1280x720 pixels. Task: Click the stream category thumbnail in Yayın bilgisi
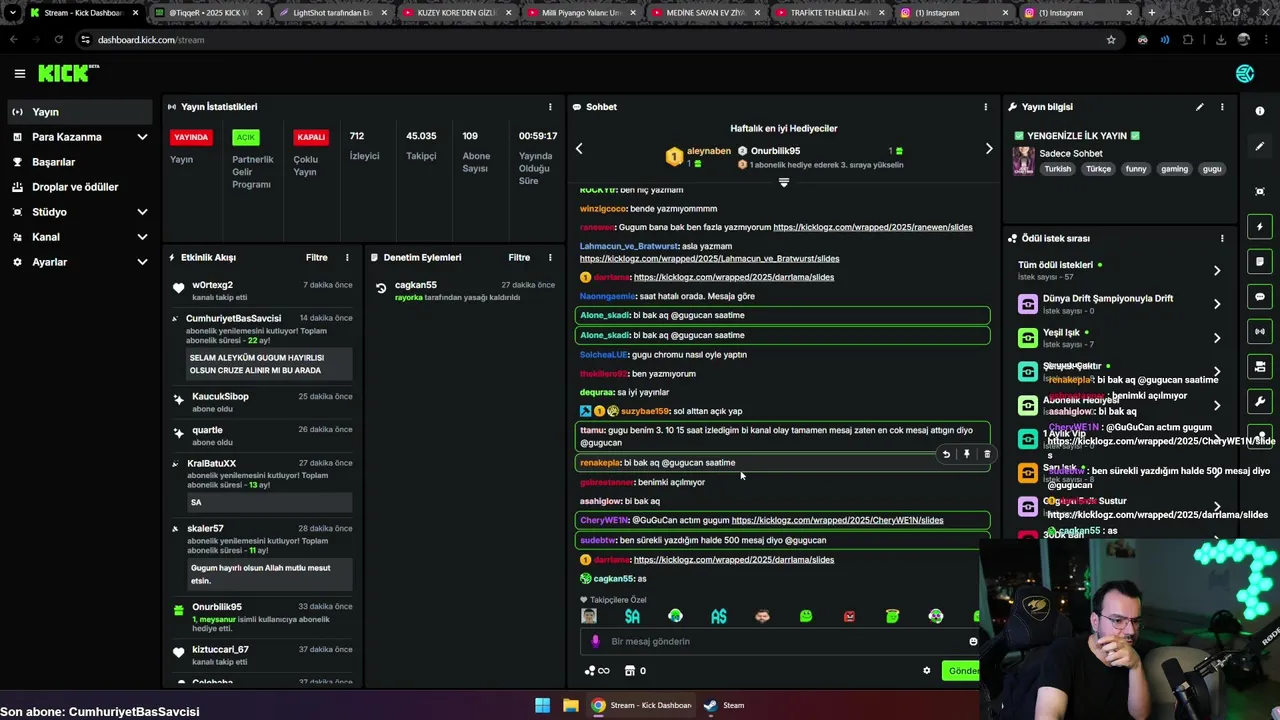coord(1023,160)
